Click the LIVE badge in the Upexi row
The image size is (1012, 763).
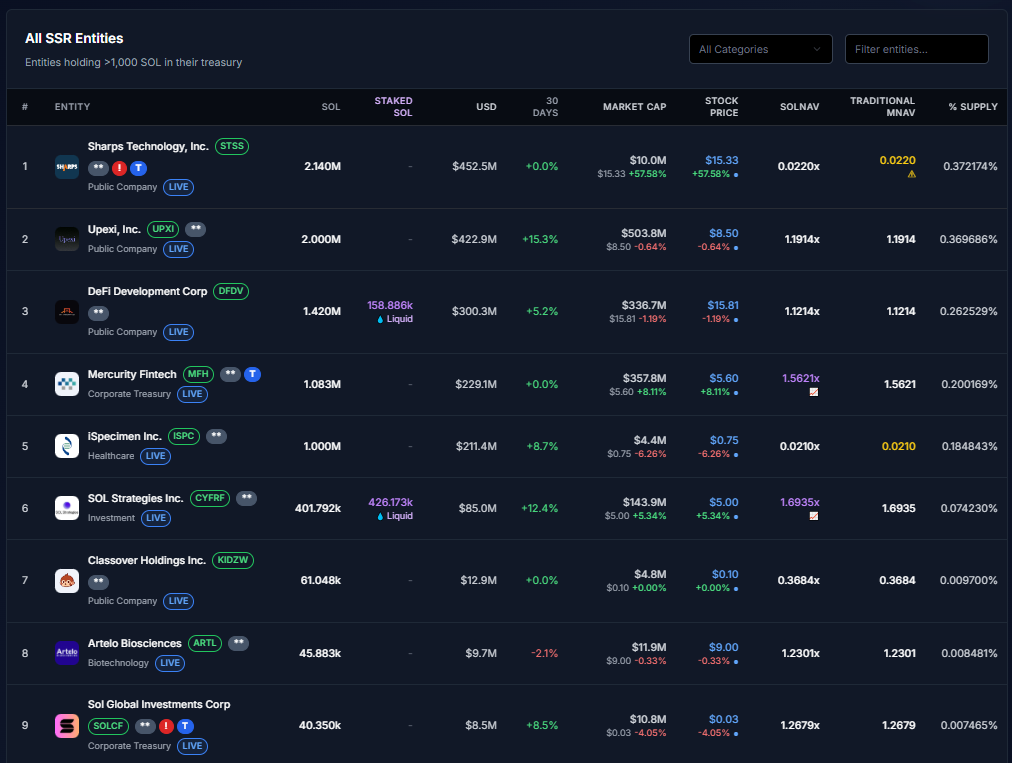(178, 249)
